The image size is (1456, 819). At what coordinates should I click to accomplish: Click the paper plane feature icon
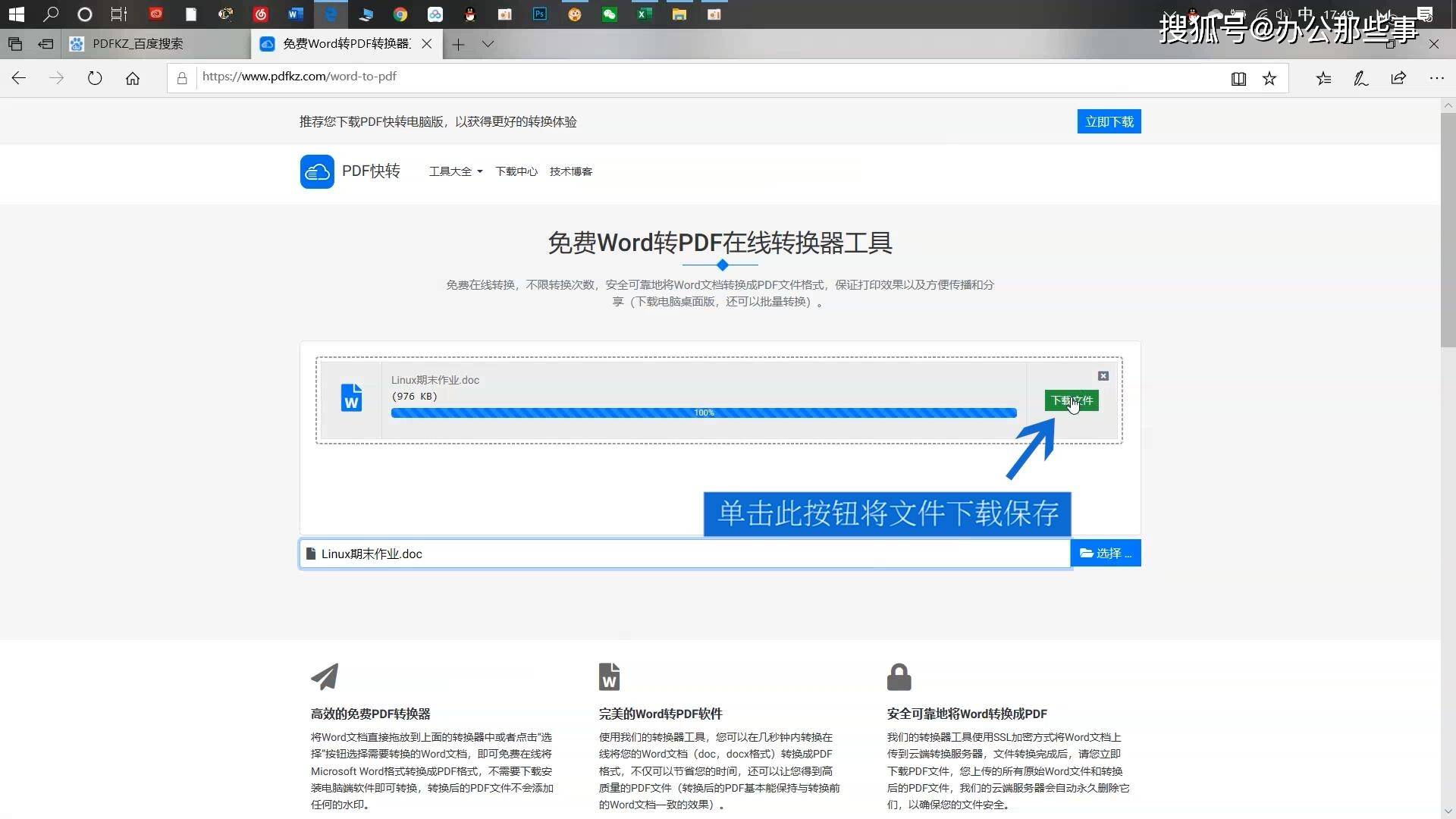[x=325, y=676]
